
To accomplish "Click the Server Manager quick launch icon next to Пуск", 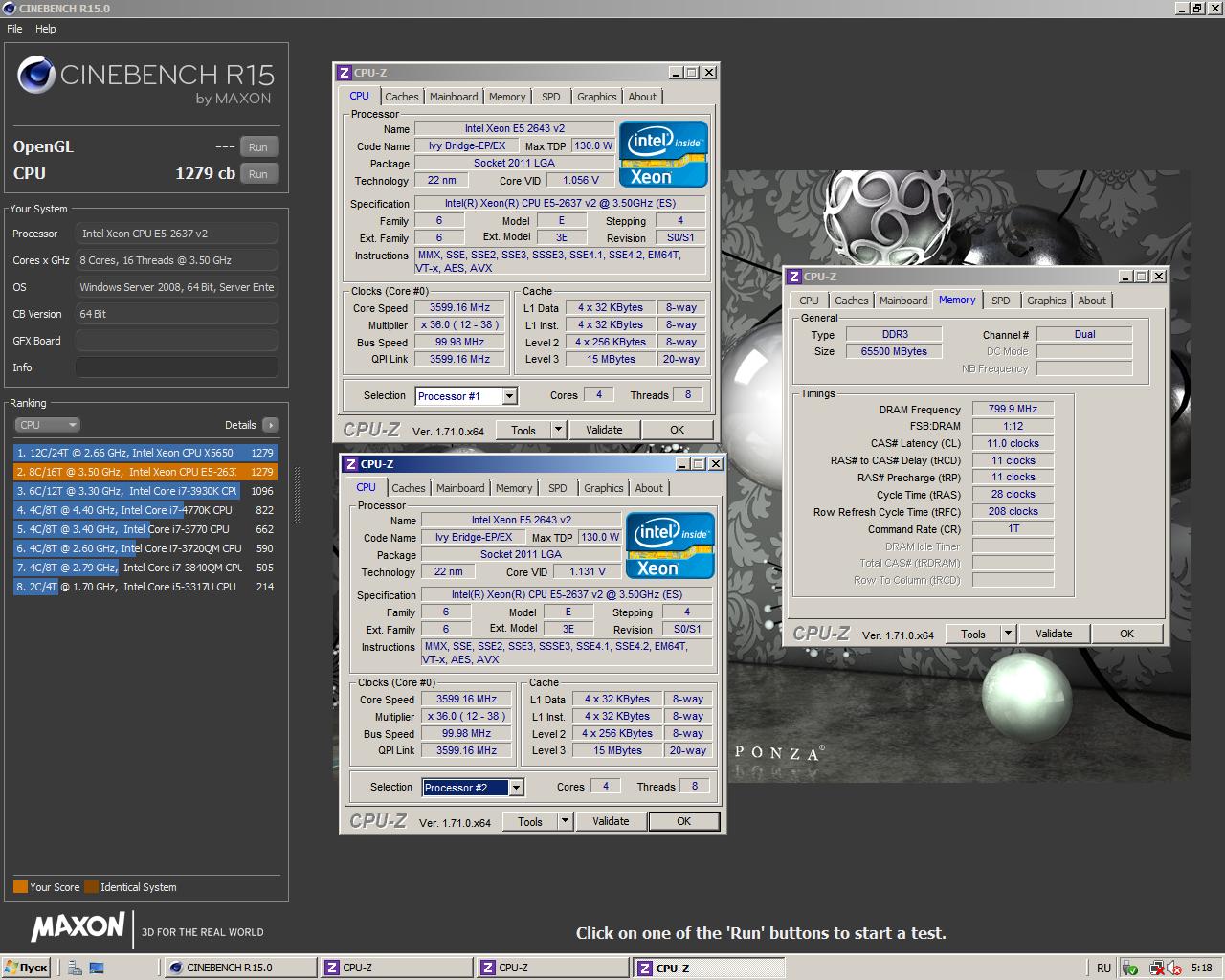I will [75, 968].
